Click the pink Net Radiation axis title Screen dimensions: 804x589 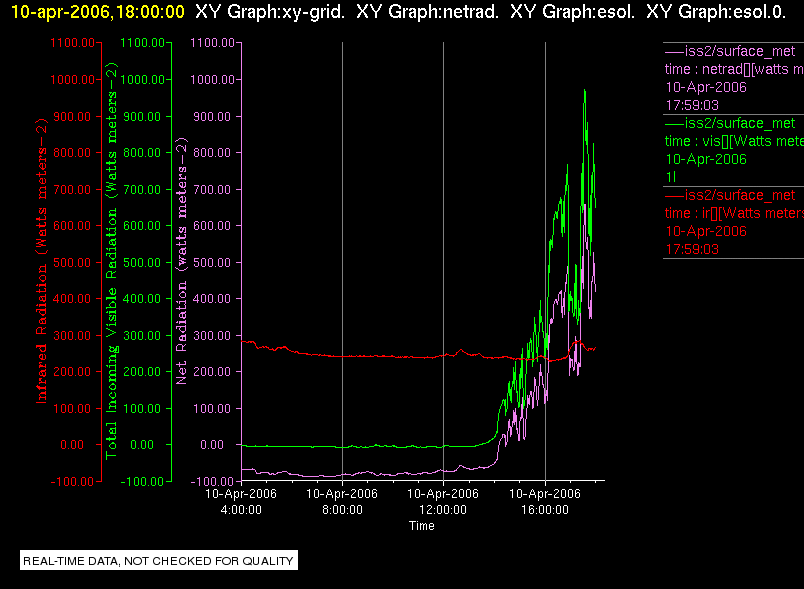pyautogui.click(x=182, y=261)
